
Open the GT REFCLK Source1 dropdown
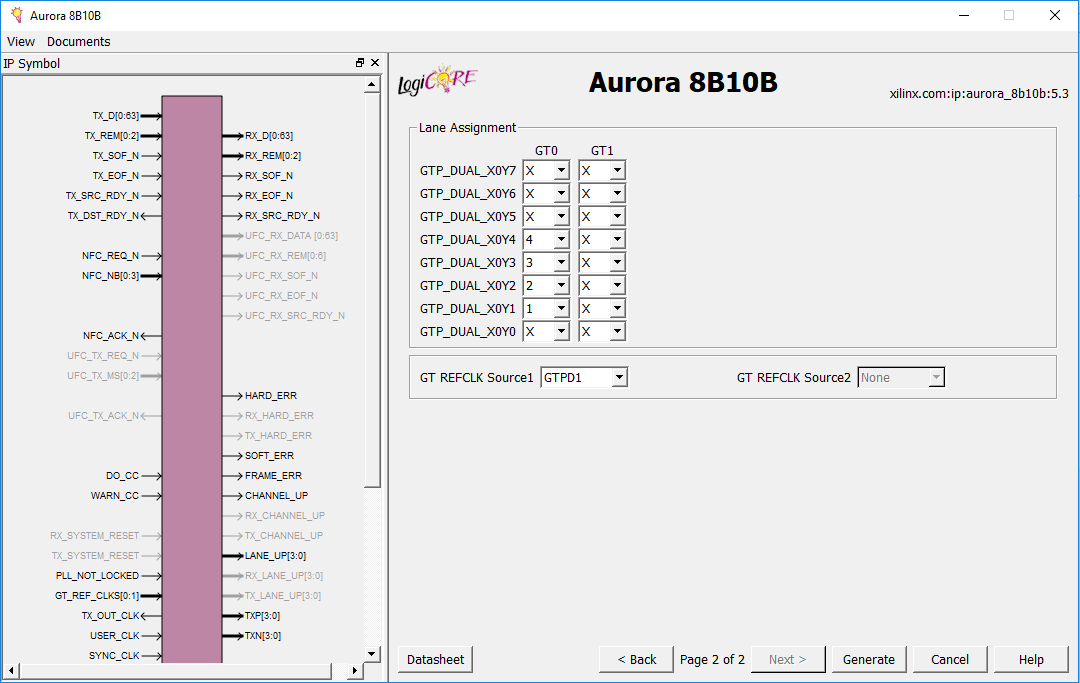(x=621, y=377)
